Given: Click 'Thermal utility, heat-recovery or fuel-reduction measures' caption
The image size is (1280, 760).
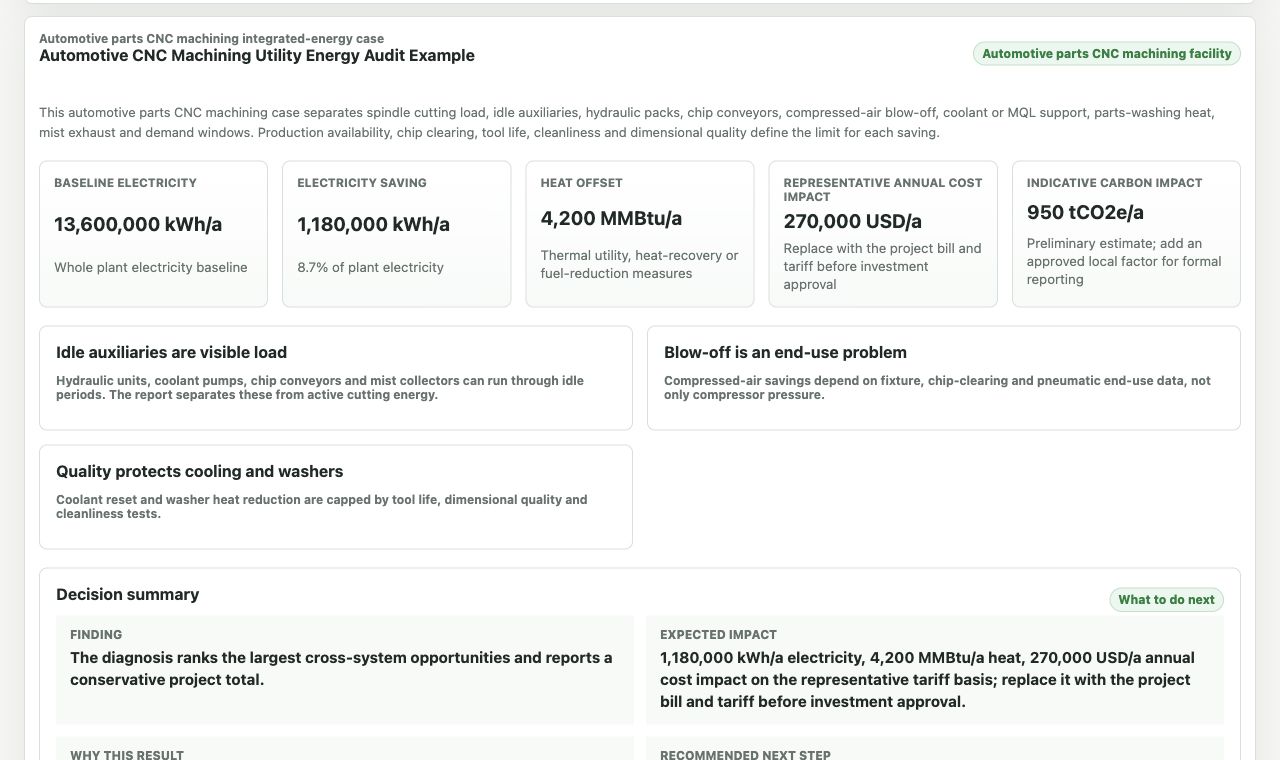Looking at the screenshot, I should pos(639,264).
